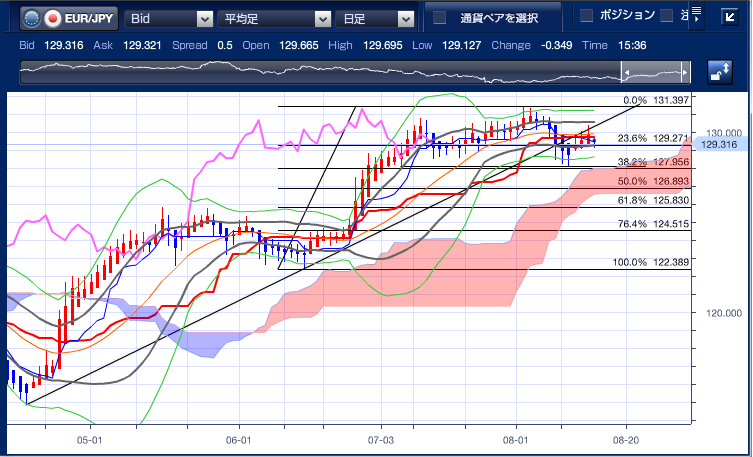Click the Fibonacci 0.0% 131.397 label
Image resolution: width=753 pixels, height=457 pixels.
656,100
